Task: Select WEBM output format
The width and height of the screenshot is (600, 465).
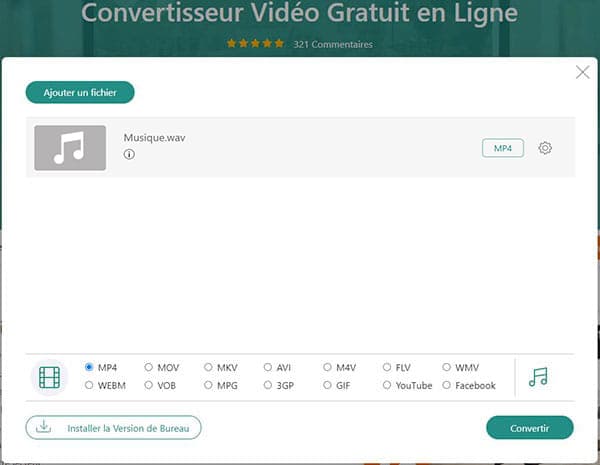Action: (89, 385)
